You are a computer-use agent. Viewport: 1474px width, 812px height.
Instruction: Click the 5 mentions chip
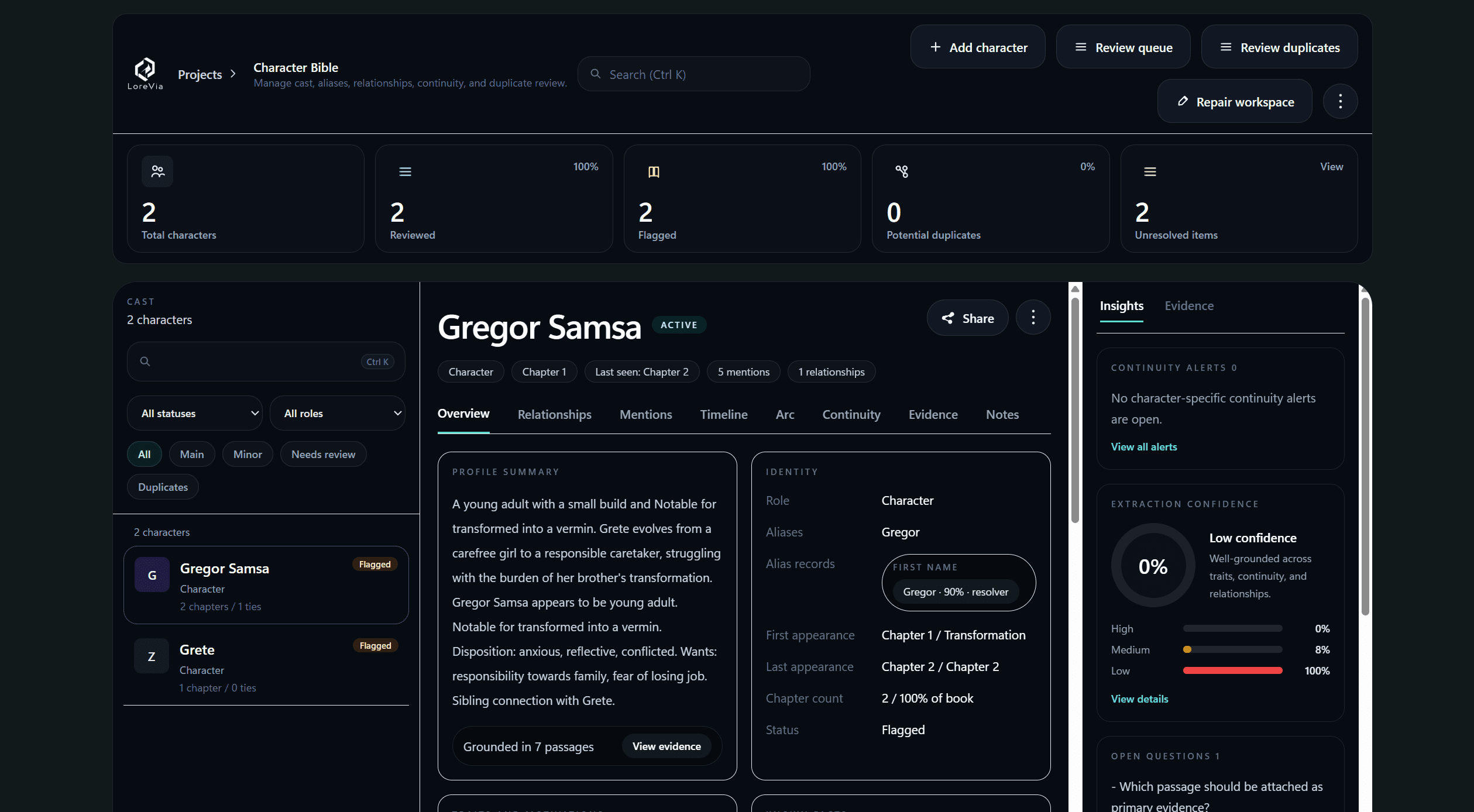click(x=743, y=371)
